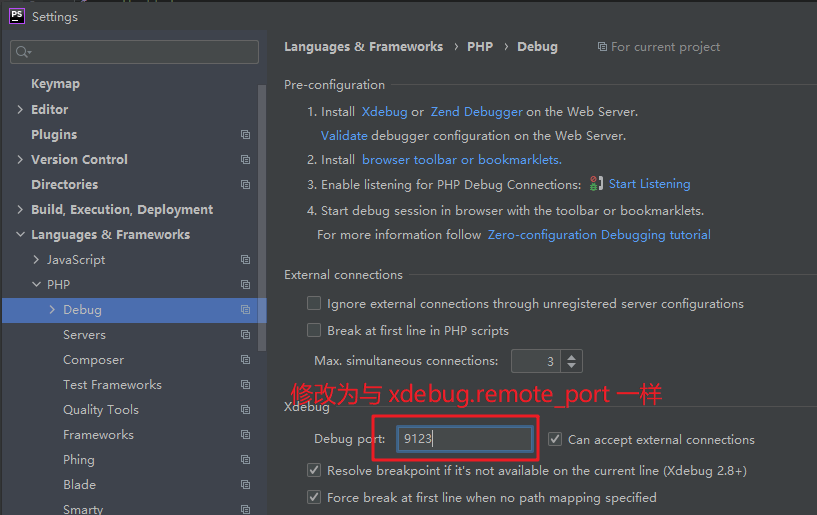Increase max simultaneous connections with up arrow
Viewport: 817px width, 515px height.
tap(571, 356)
